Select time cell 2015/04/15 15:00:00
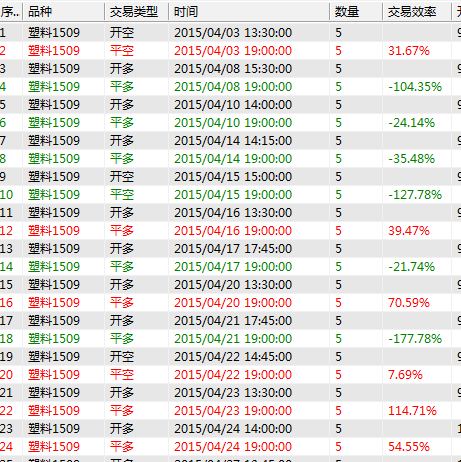This screenshot has height=462, width=461. [x=233, y=177]
